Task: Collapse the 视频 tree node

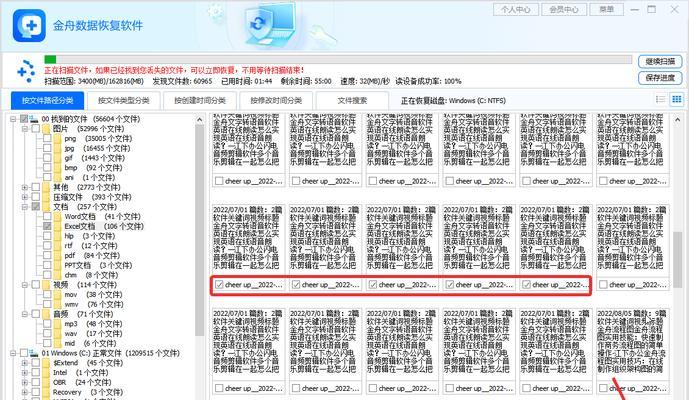Action: click(25, 285)
